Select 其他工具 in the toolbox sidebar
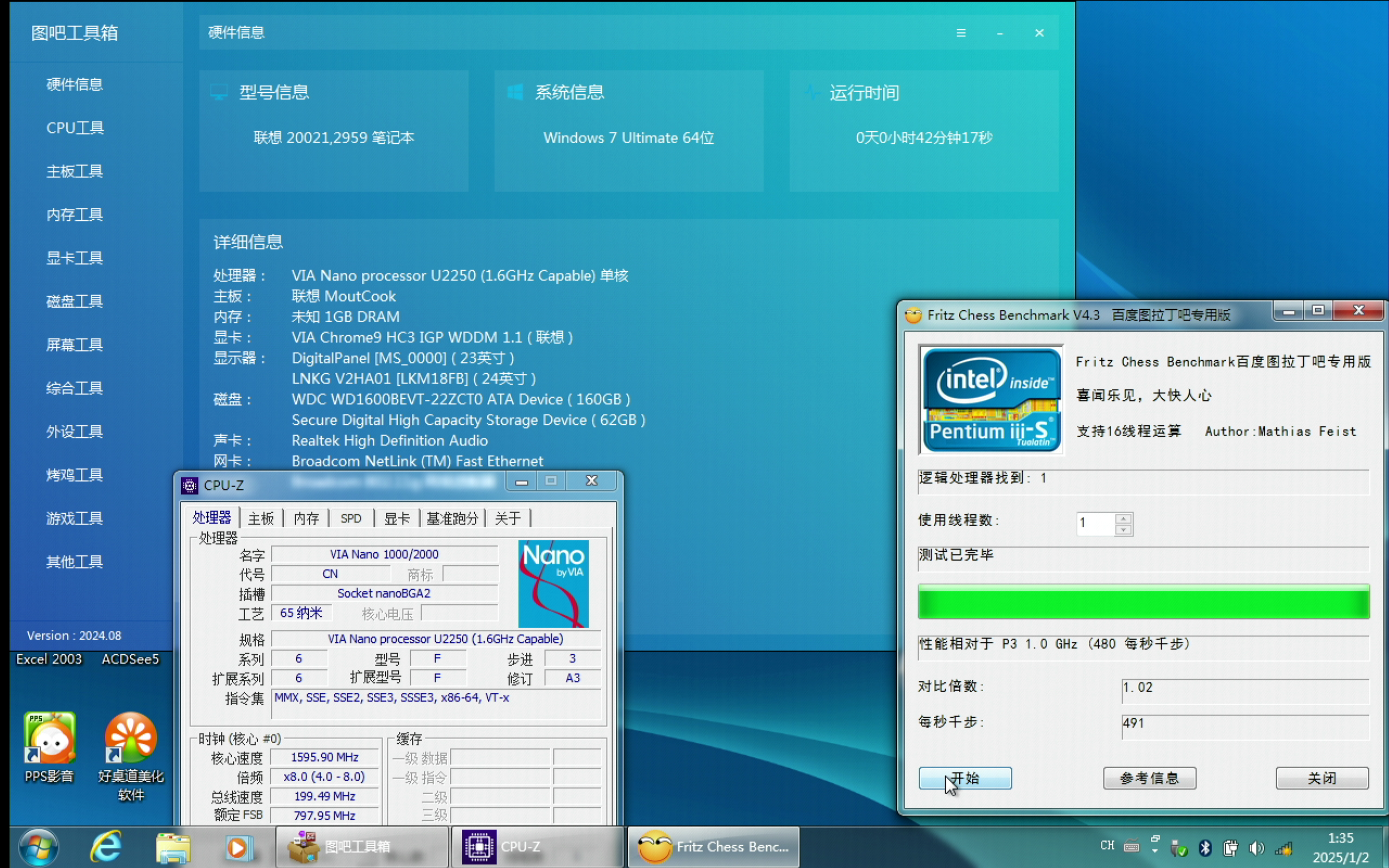The height and width of the screenshot is (868, 1389). pos(75,561)
